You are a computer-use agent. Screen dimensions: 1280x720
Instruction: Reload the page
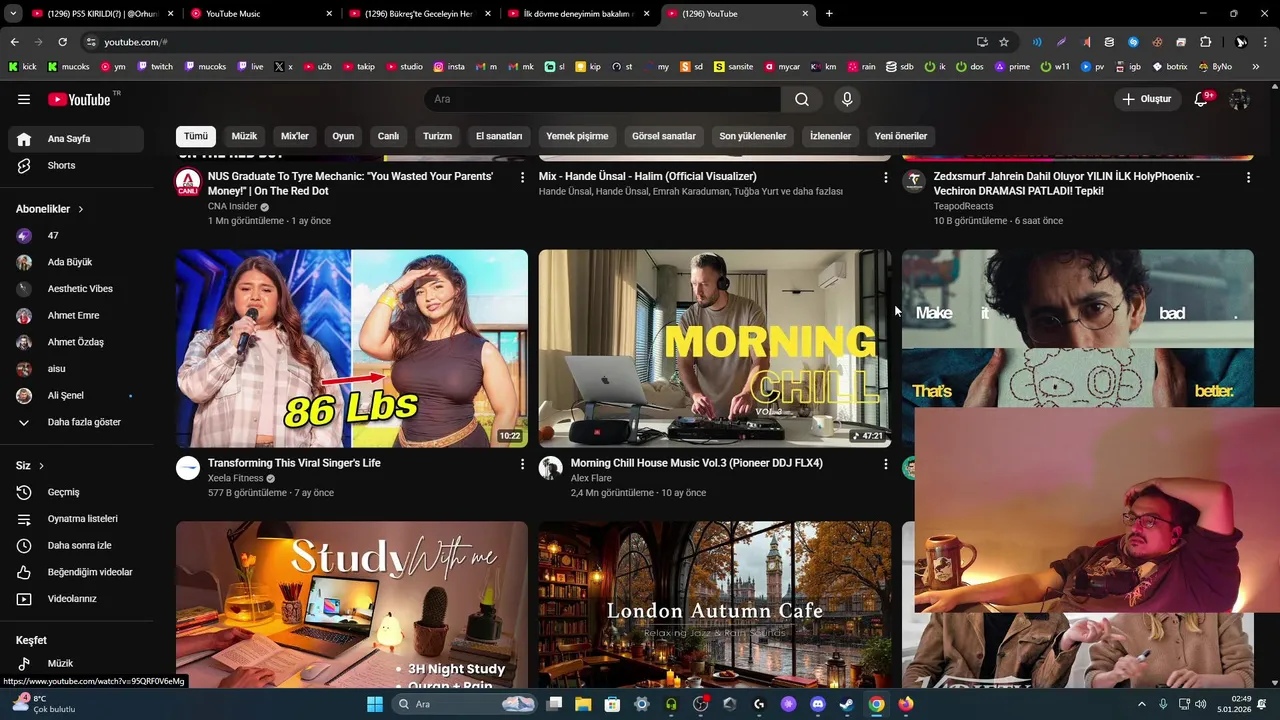[62, 42]
